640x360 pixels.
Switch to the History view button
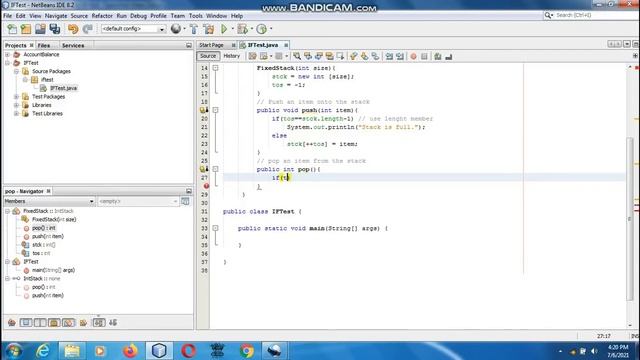(x=232, y=56)
